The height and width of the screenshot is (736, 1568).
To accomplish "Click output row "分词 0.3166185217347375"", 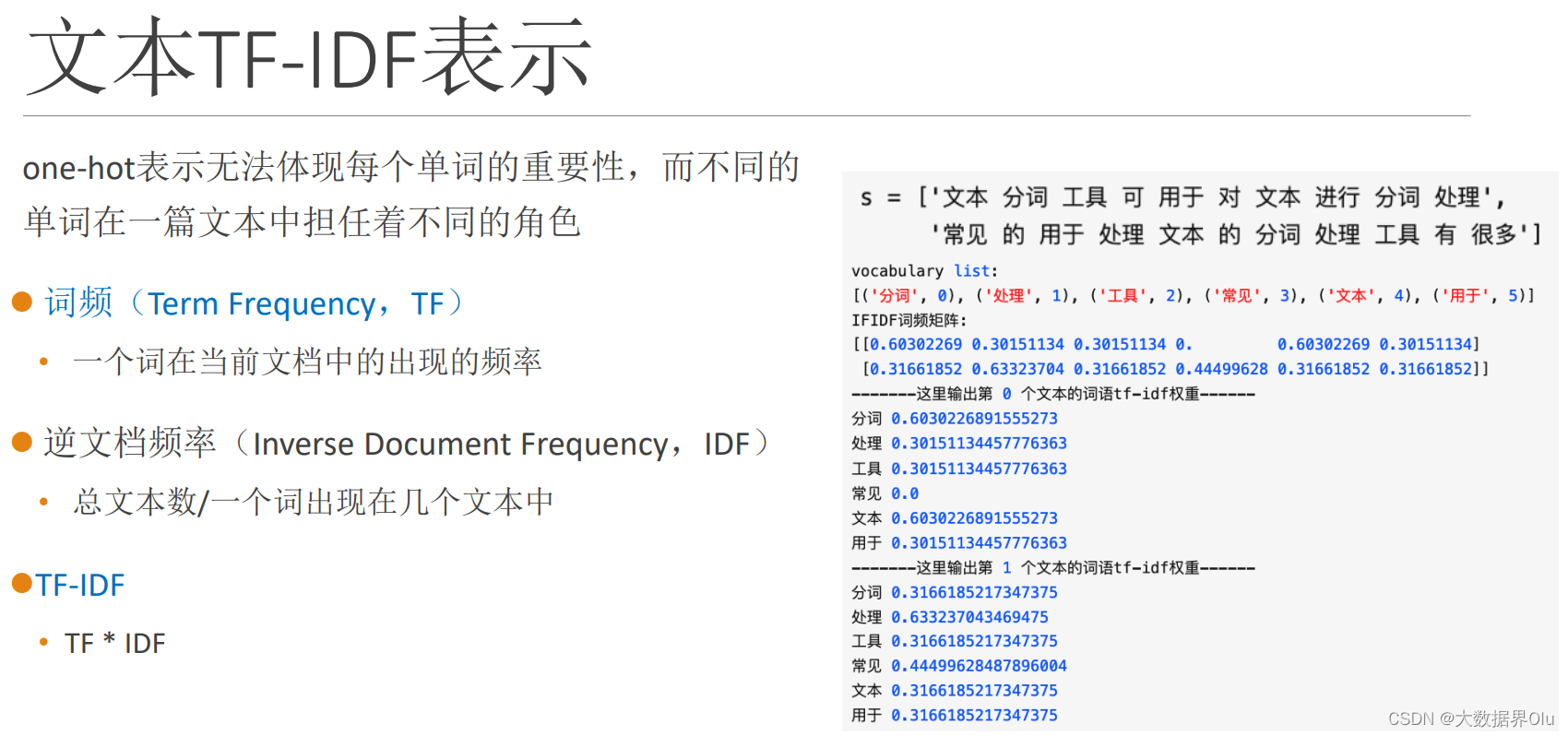I will click(x=955, y=592).
